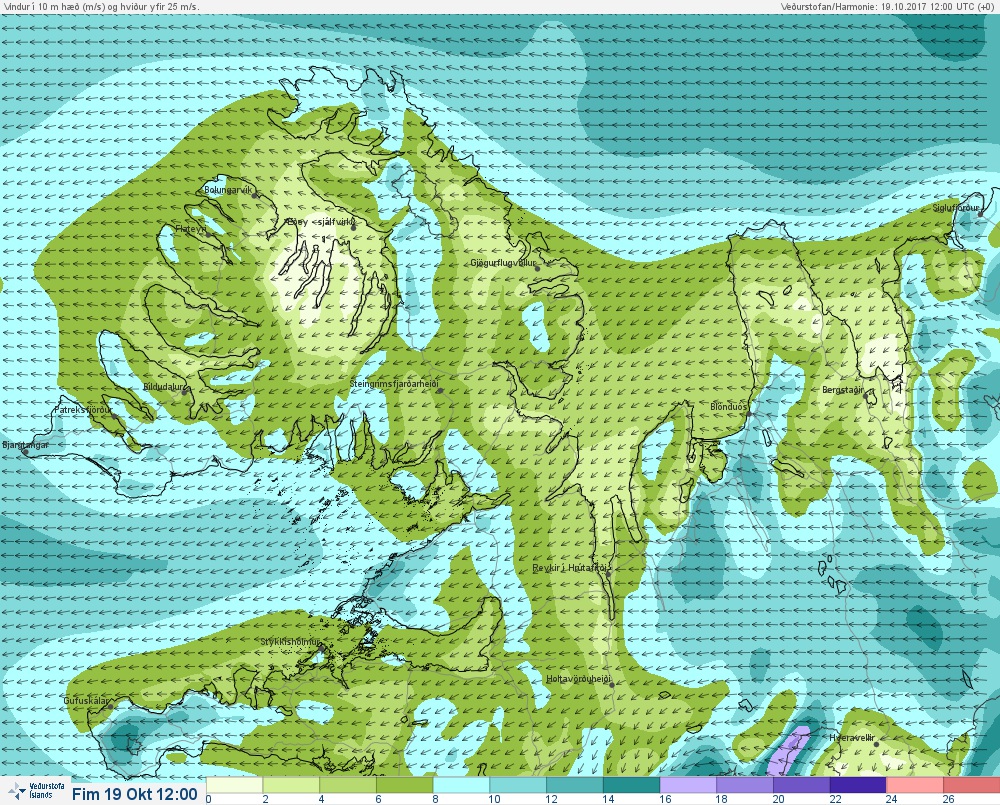Click the light green 2–4 m/s legend swatch
The height and width of the screenshot is (805, 1000).
tap(291, 785)
